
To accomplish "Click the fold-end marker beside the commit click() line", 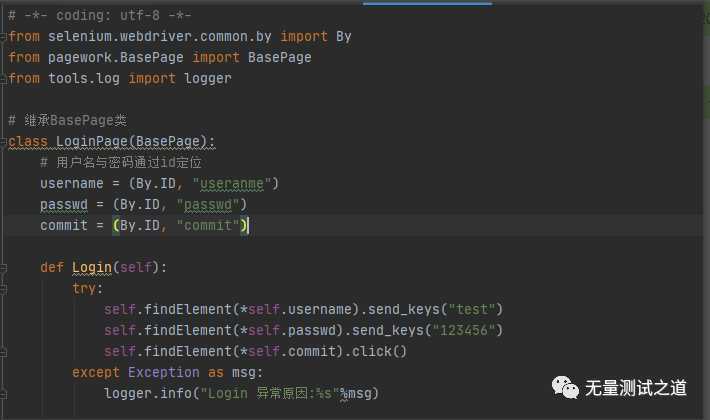I will tap(3, 352).
